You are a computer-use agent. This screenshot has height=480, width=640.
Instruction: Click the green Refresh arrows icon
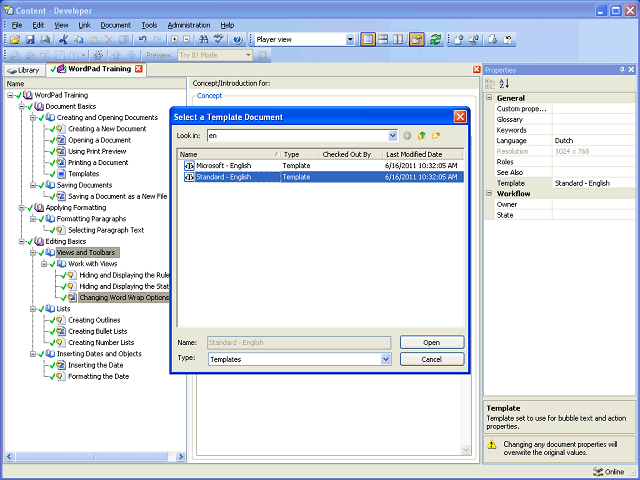pos(436,40)
